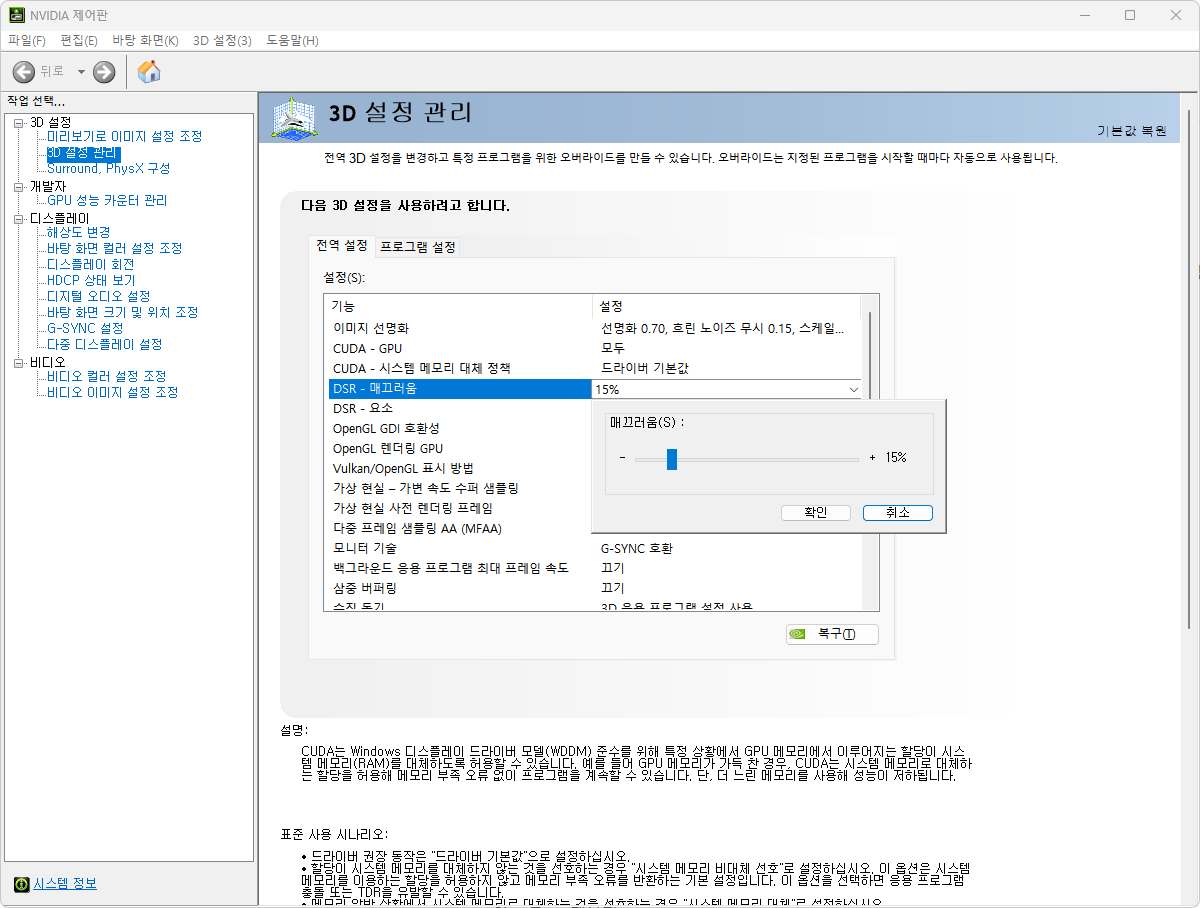Select the OpenGL 렌더링 GPU row
The image size is (1200, 908).
click(x=460, y=448)
